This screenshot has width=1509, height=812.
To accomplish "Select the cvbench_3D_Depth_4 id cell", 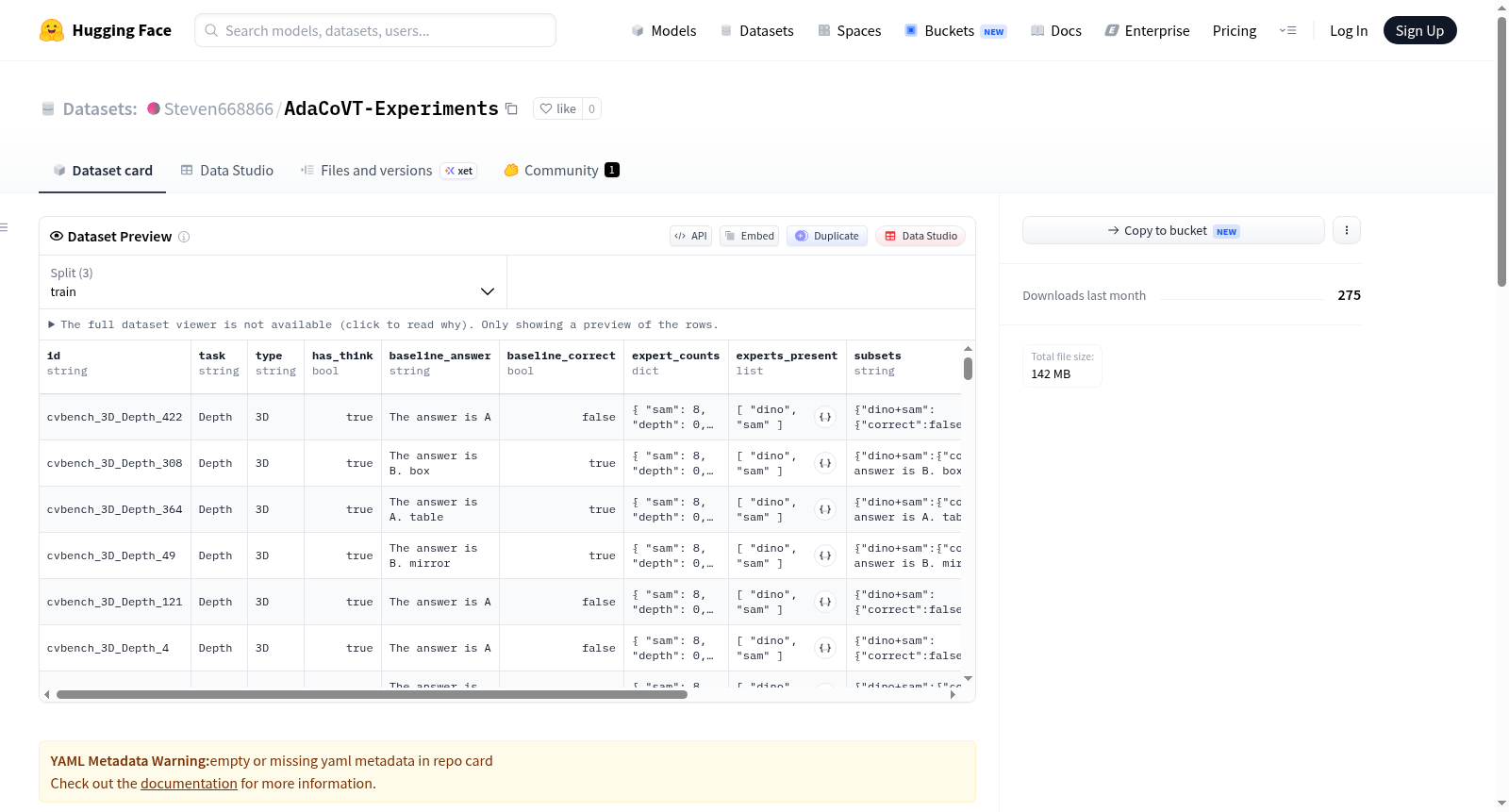I will 115,648.
